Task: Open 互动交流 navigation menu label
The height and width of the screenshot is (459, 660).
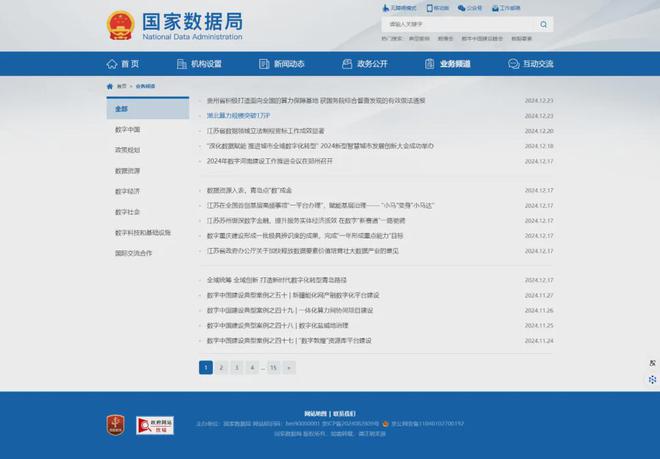Action: (538, 64)
